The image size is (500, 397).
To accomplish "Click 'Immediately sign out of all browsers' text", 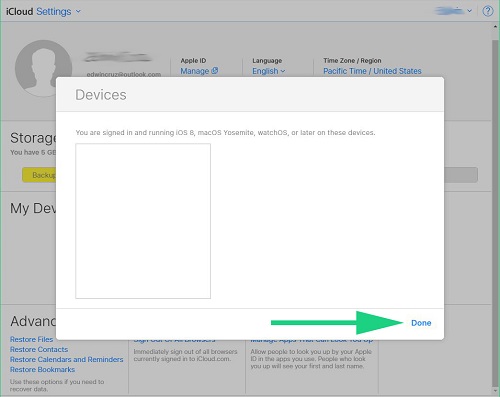I will pyautogui.click(x=185, y=355).
